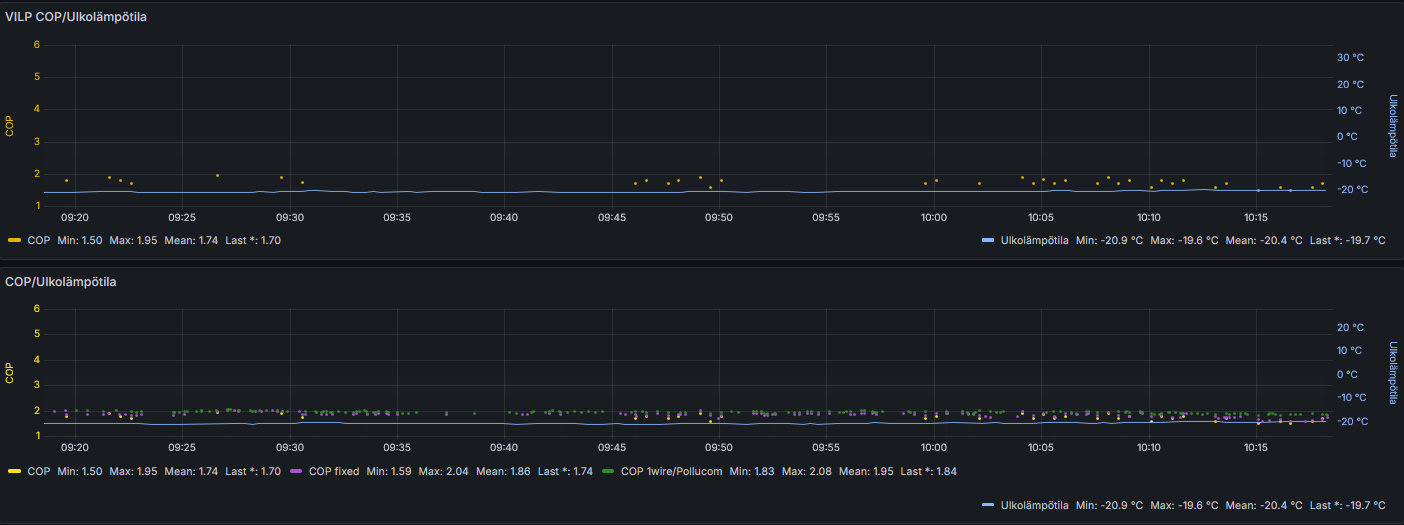Image resolution: width=1404 pixels, height=525 pixels.
Task: Click the top panel's left COP axis label
Action: 9,126
